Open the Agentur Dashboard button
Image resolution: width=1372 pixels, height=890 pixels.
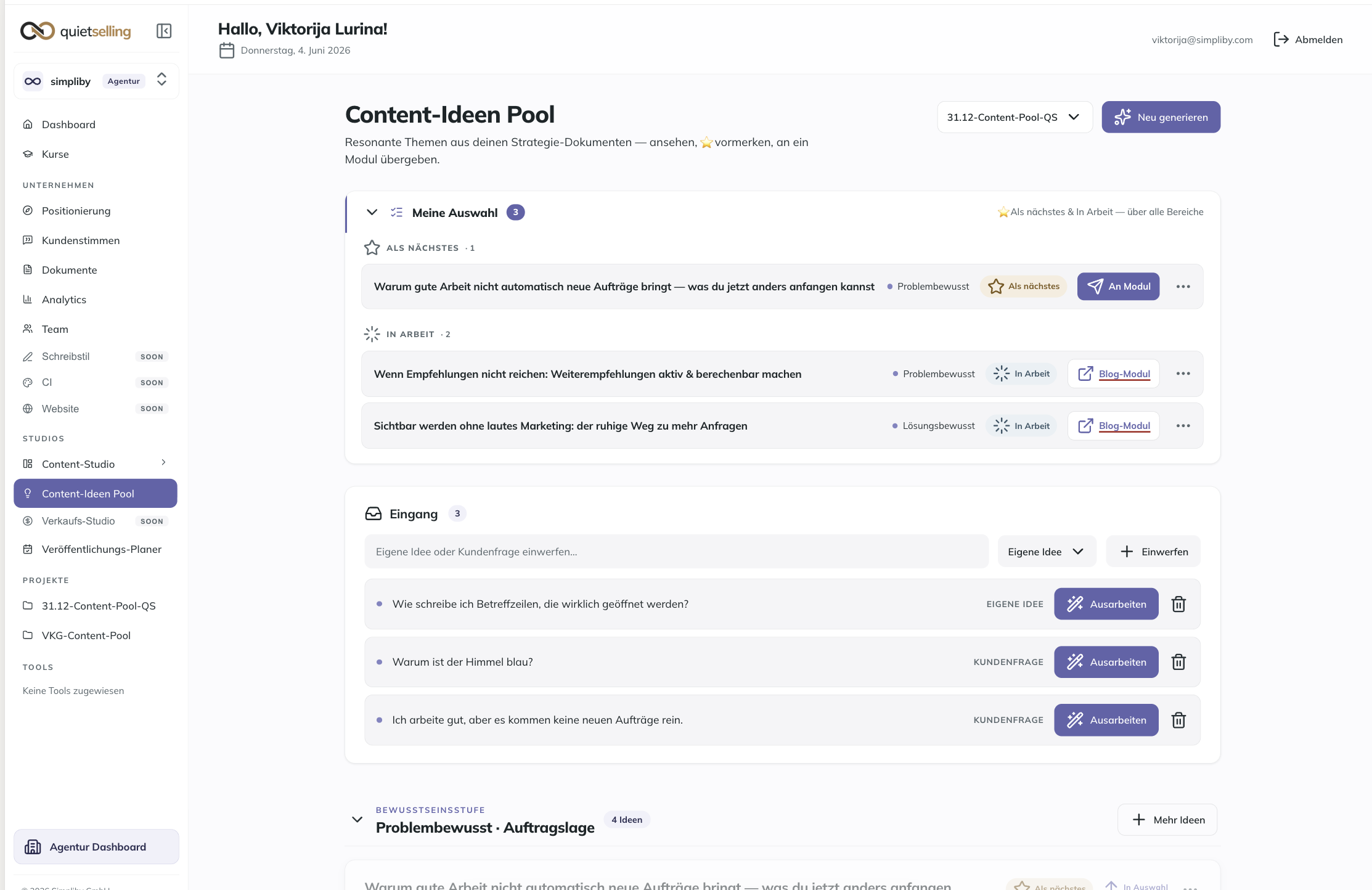[96, 847]
